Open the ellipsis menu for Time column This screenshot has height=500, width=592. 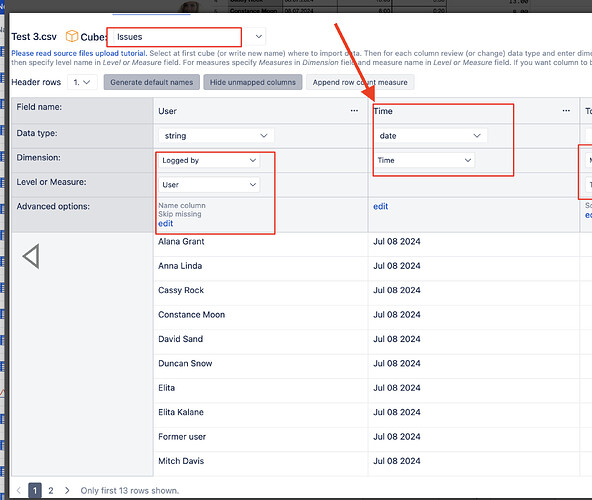566,111
